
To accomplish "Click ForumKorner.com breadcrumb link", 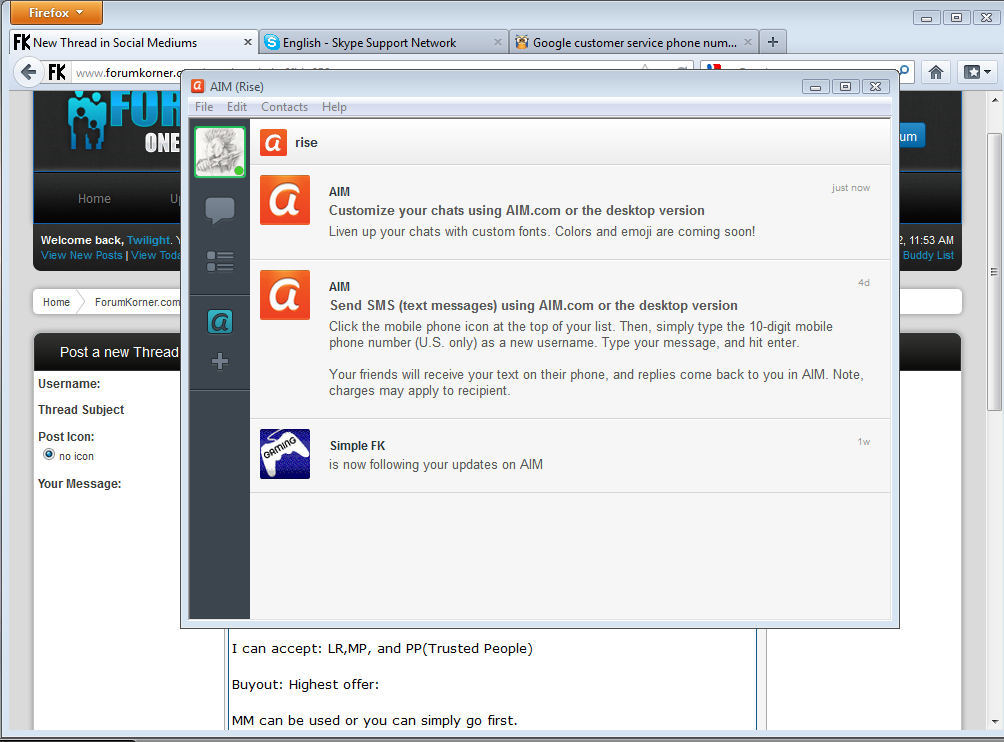I will (x=137, y=302).
